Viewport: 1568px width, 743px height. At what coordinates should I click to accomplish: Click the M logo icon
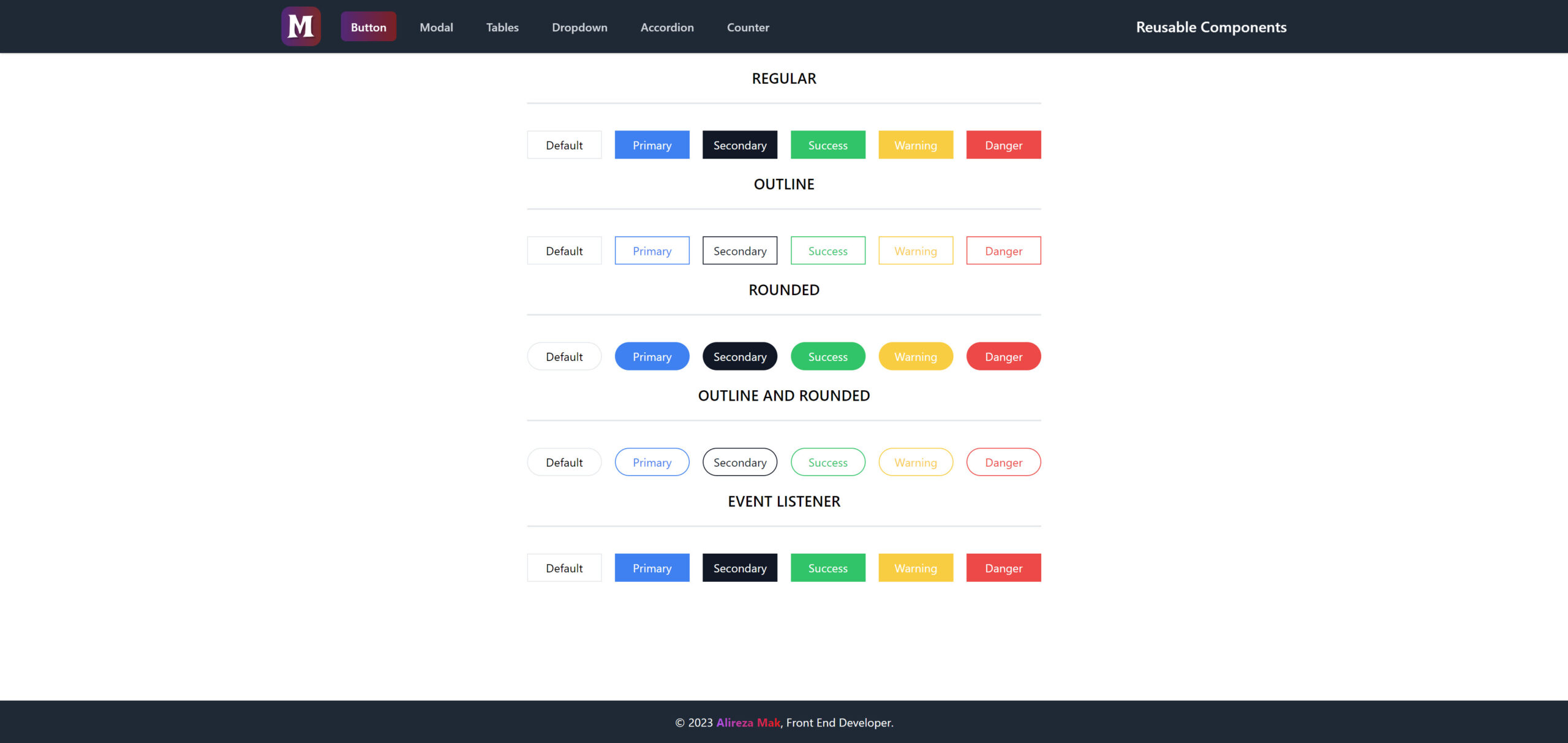pos(301,26)
